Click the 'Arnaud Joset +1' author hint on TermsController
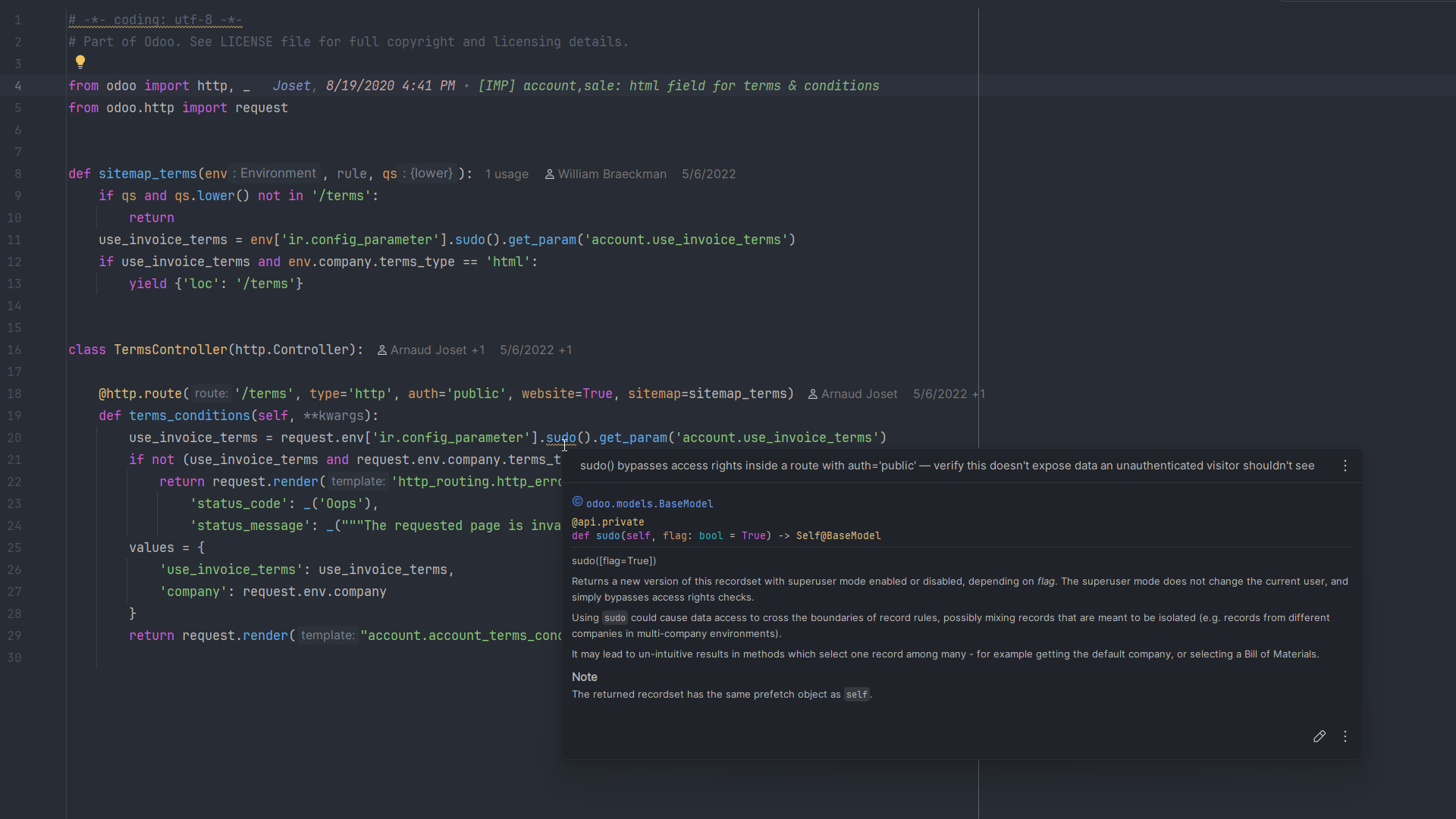Screen dimensions: 1456x819 click(431, 350)
